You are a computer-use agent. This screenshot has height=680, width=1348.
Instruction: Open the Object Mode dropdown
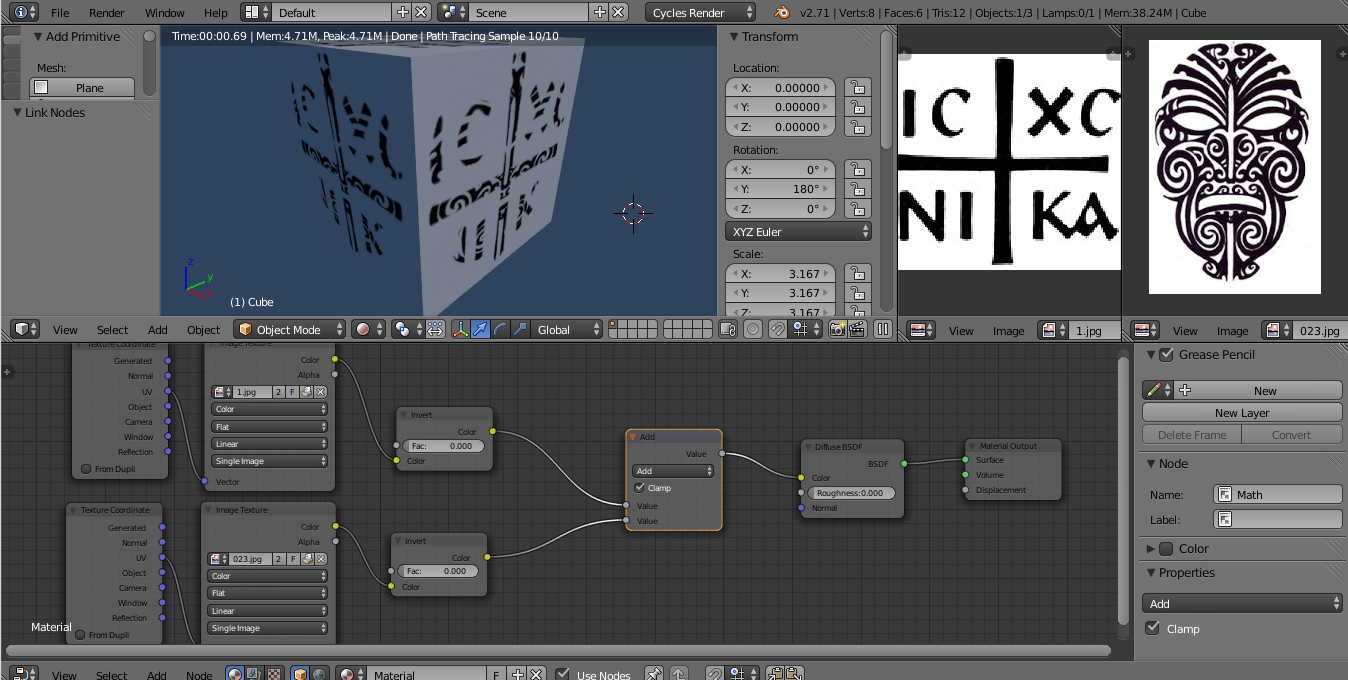(290, 329)
